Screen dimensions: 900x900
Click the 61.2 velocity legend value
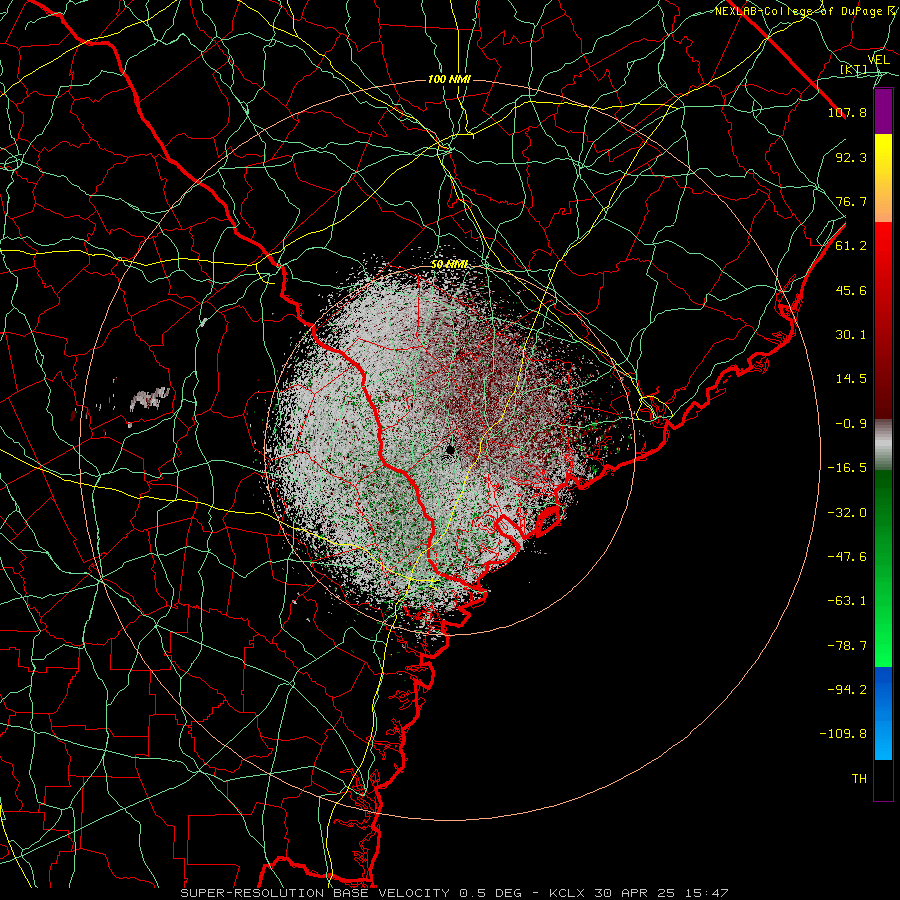tap(851, 246)
